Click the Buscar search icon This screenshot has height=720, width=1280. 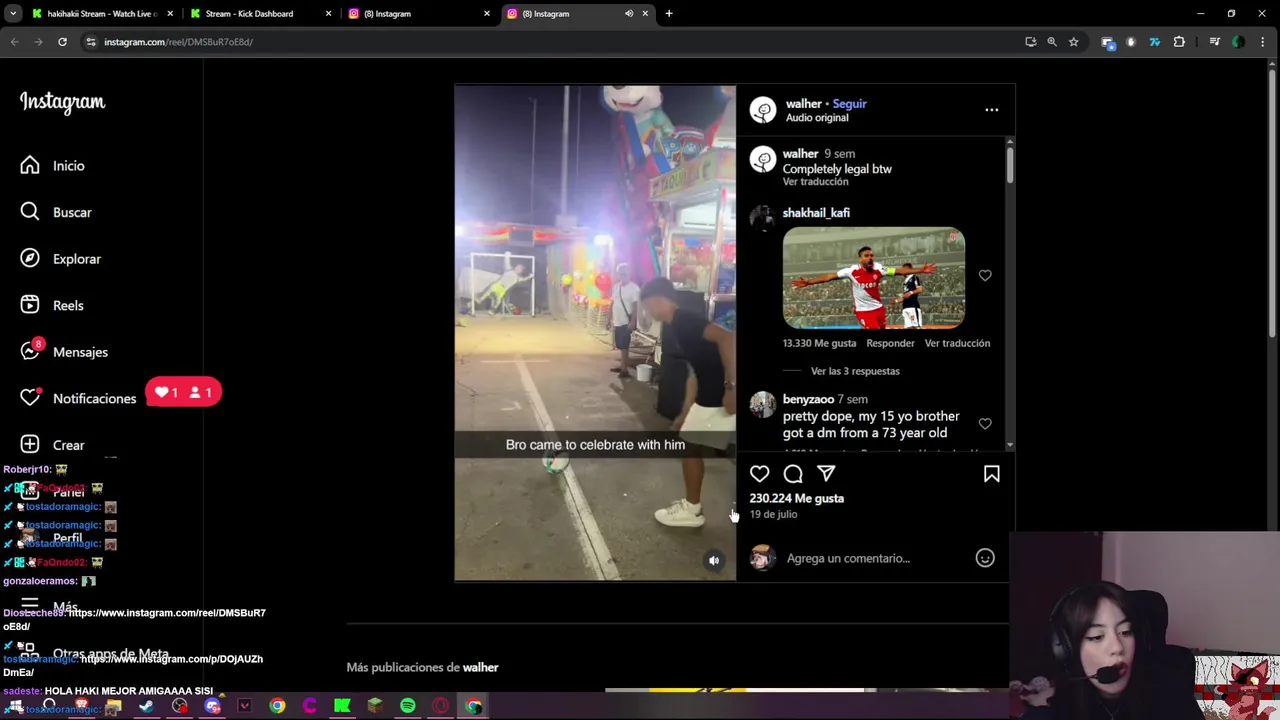coord(30,212)
